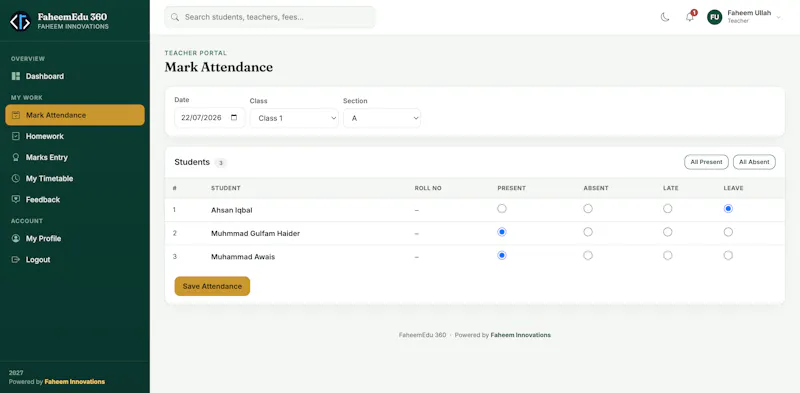Open Marks Entry in the sidebar
This screenshot has width=800, height=393.
75,157
